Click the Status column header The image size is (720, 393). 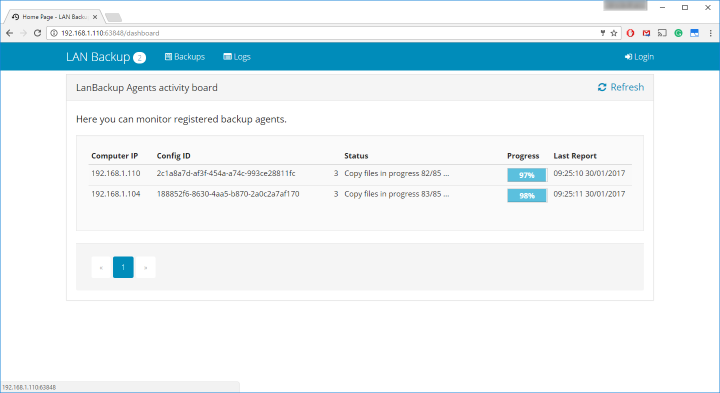coord(356,156)
